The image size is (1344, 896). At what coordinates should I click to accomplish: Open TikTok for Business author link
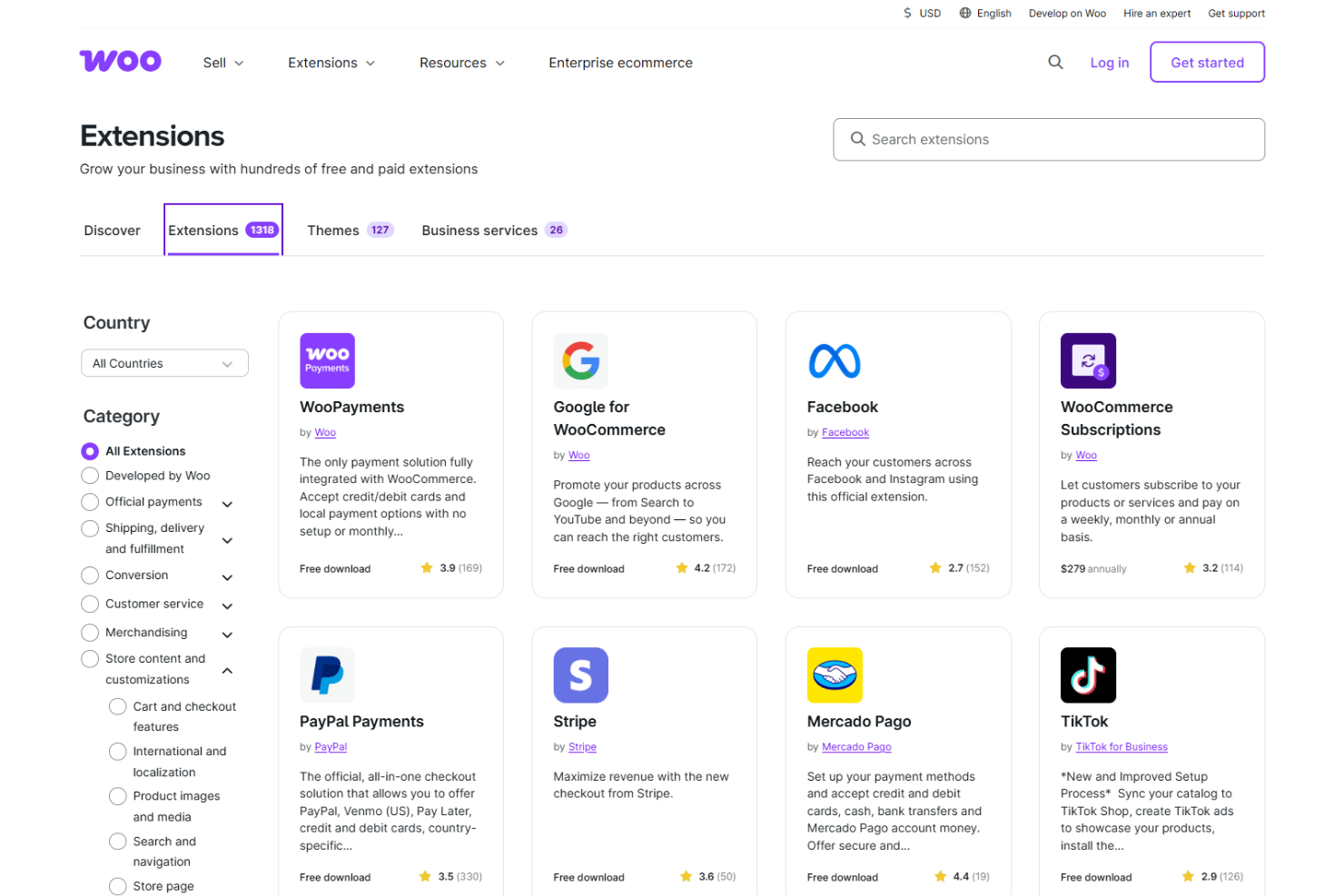(1122, 747)
